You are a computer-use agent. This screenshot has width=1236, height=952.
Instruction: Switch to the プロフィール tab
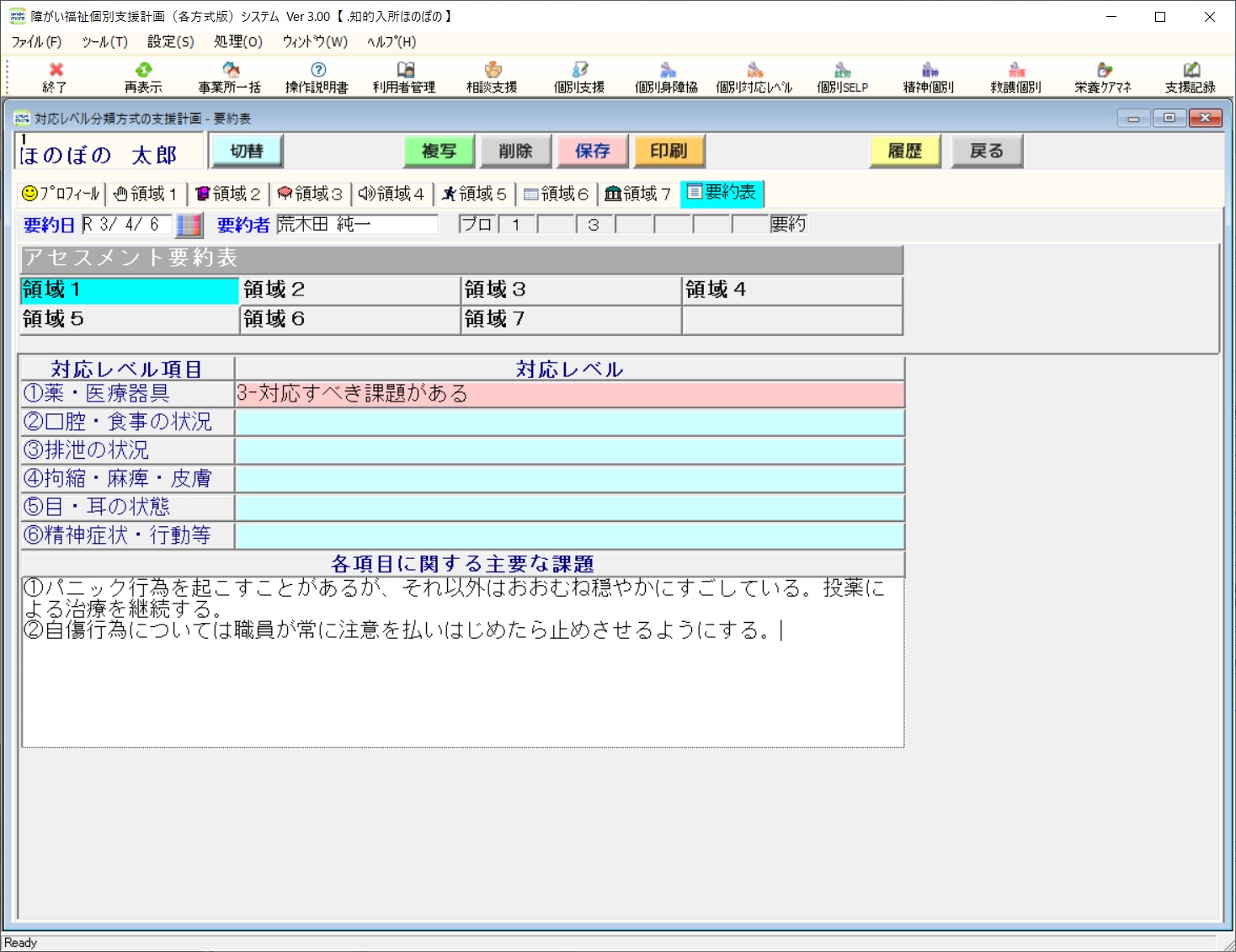(x=61, y=194)
